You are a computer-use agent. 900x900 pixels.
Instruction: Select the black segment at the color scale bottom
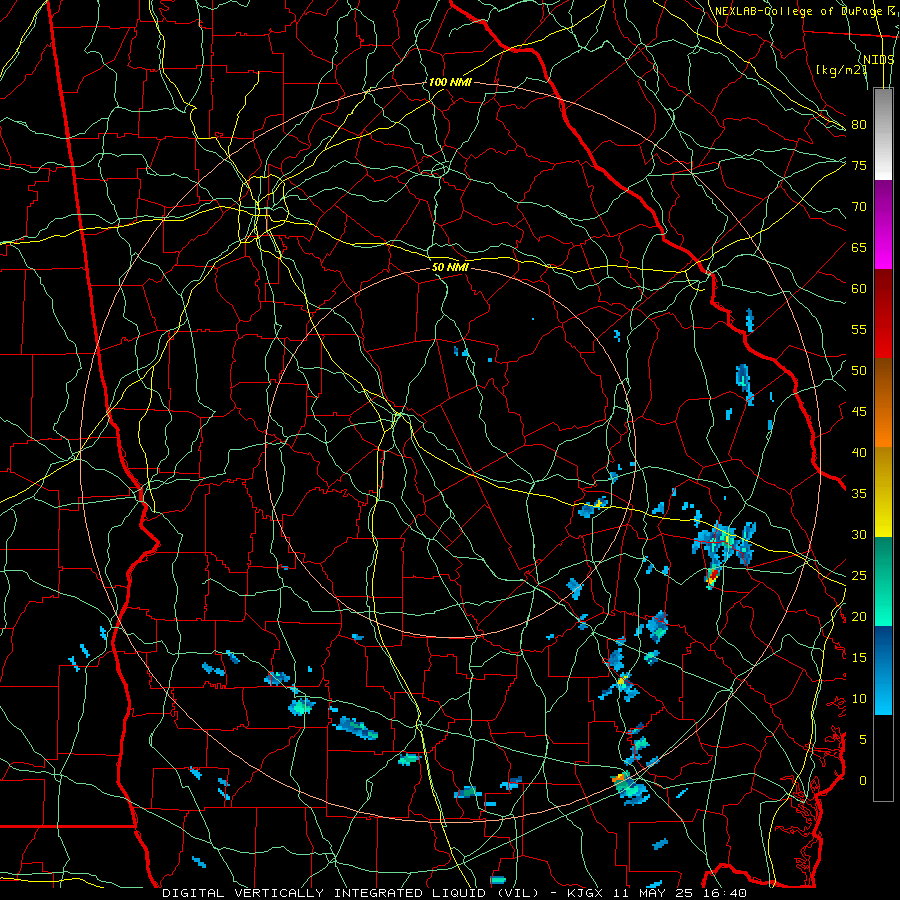point(883,758)
